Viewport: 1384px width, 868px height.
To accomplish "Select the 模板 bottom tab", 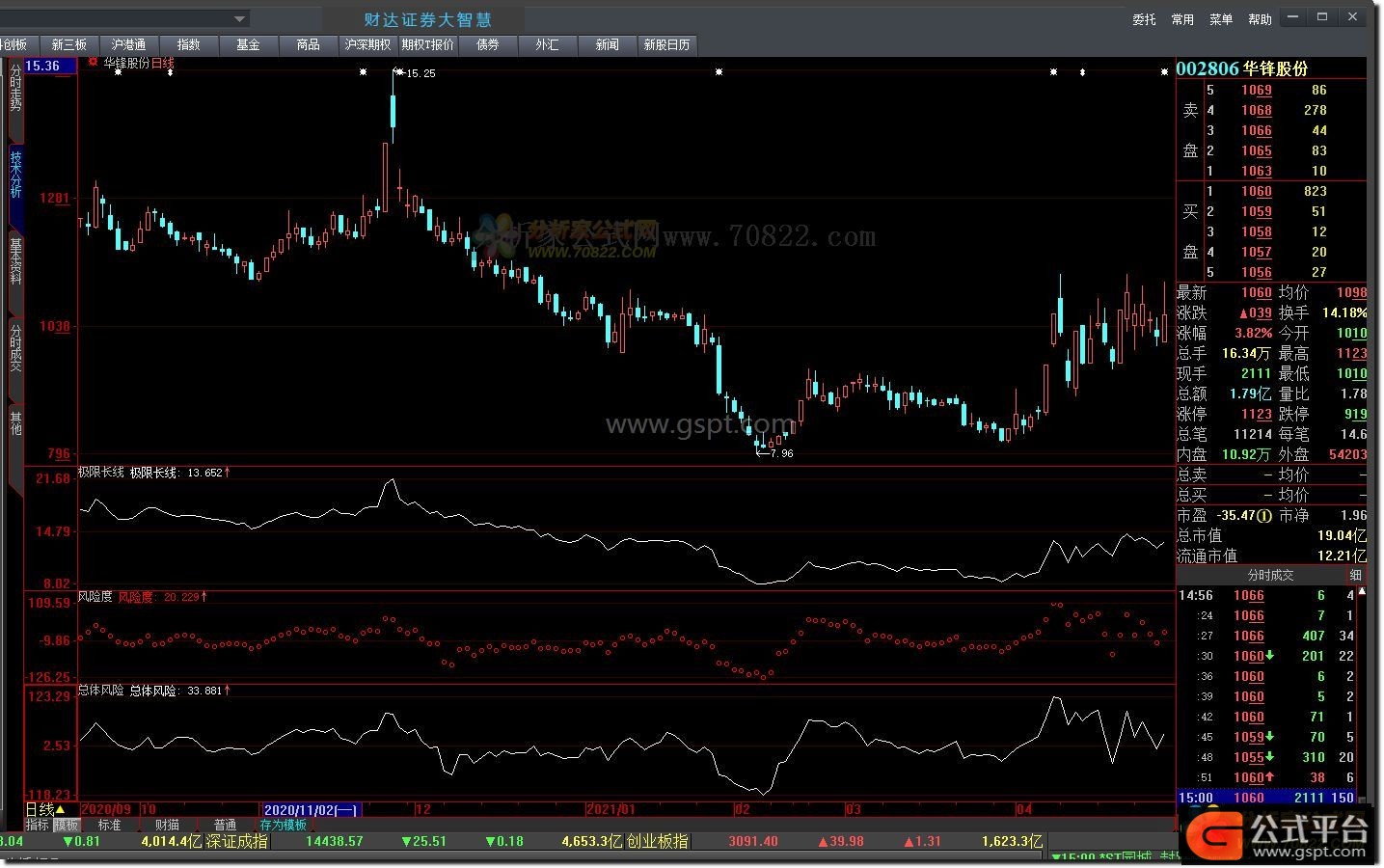I will coord(66,826).
